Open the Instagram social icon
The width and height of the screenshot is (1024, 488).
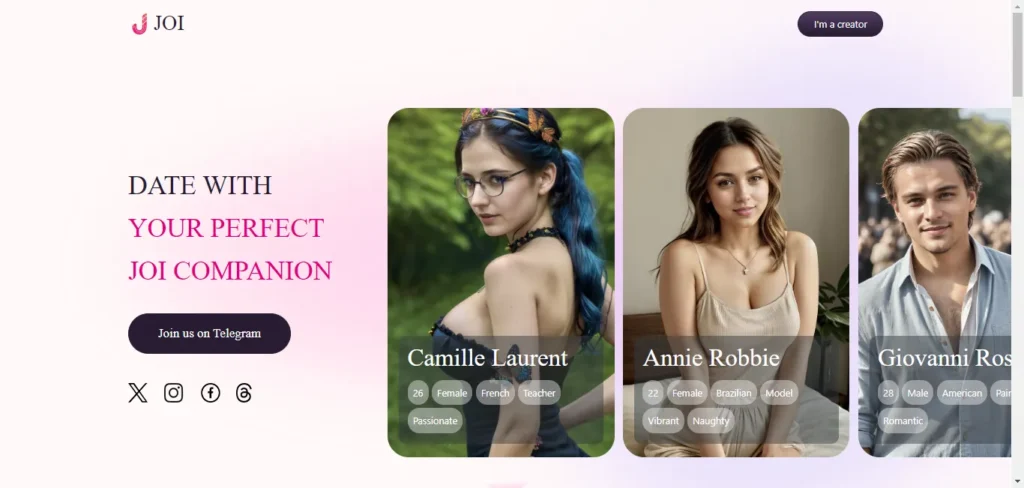[174, 393]
